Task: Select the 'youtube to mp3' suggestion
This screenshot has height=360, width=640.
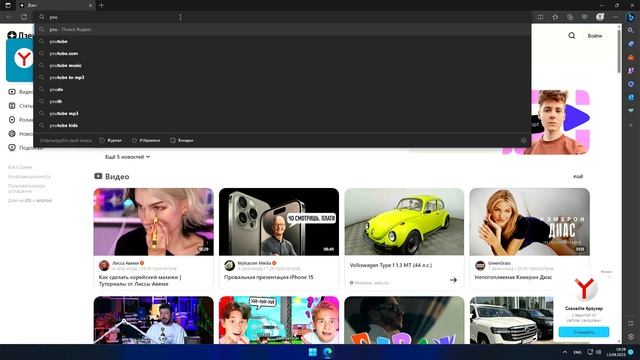Action: point(282,77)
